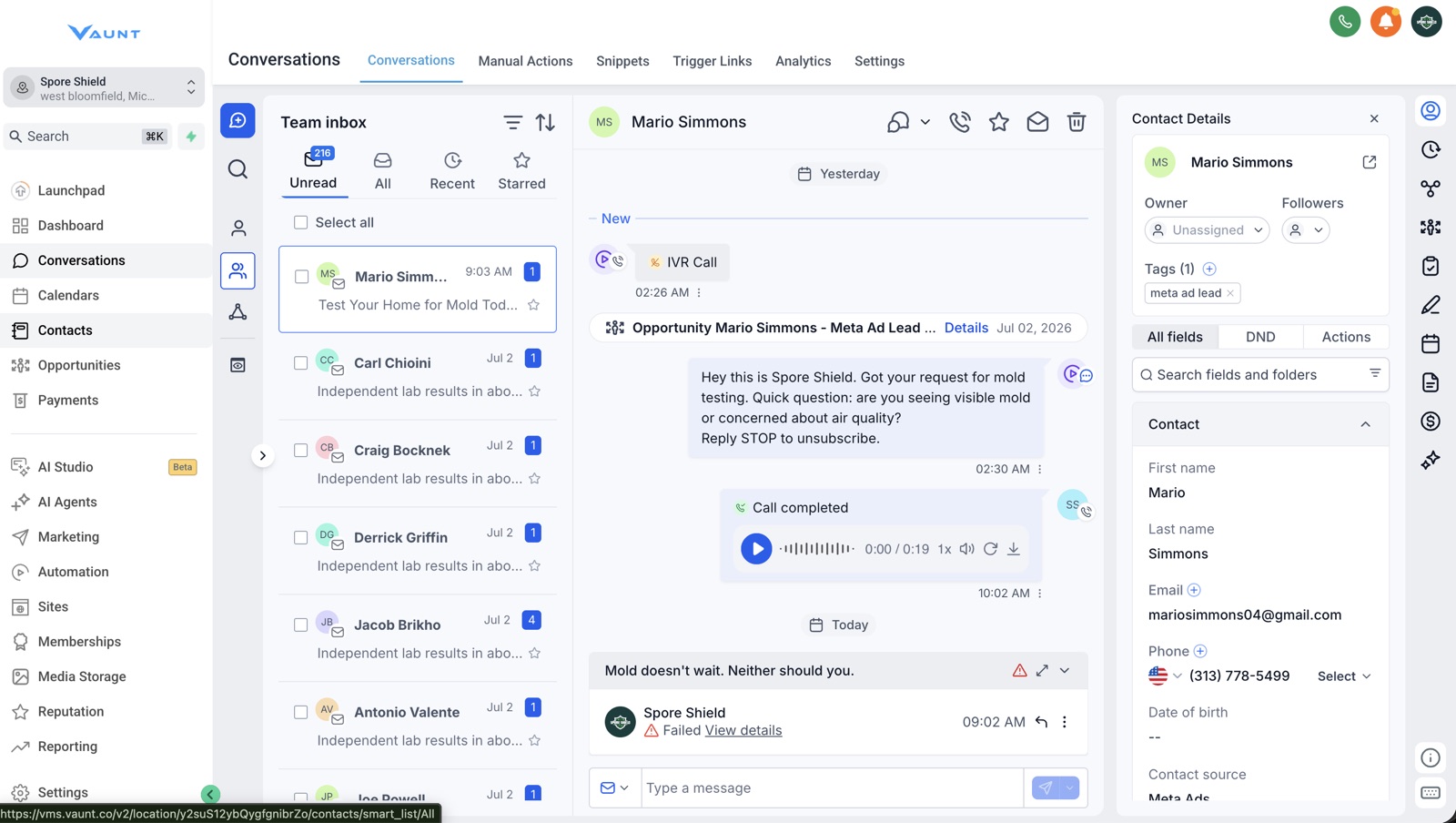Open the filter conversations icon
The image size is (1456, 823).
click(x=513, y=122)
